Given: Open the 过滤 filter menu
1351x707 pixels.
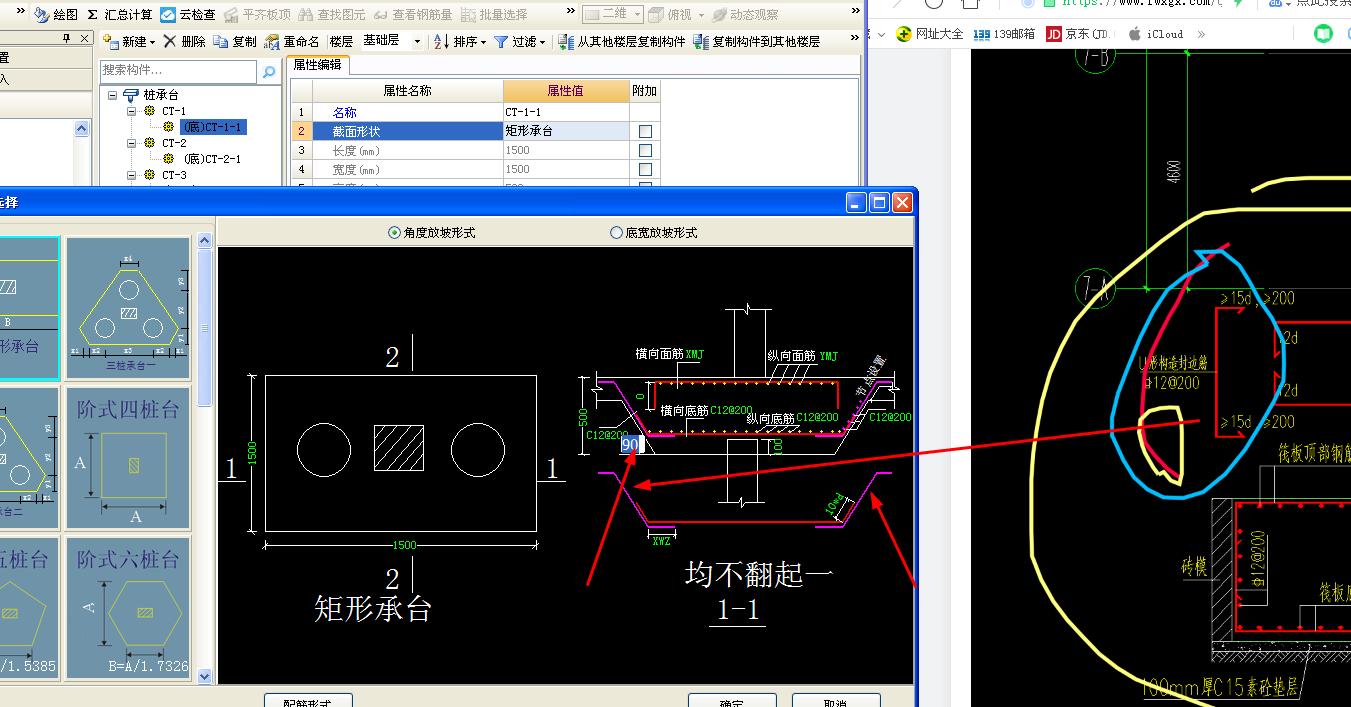Looking at the screenshot, I should point(520,41).
